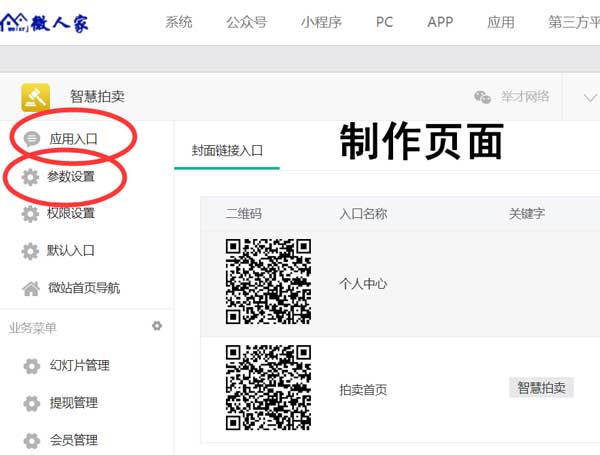The image size is (600, 455).
Task: Open the 公众号 top menu
Action: (x=247, y=22)
